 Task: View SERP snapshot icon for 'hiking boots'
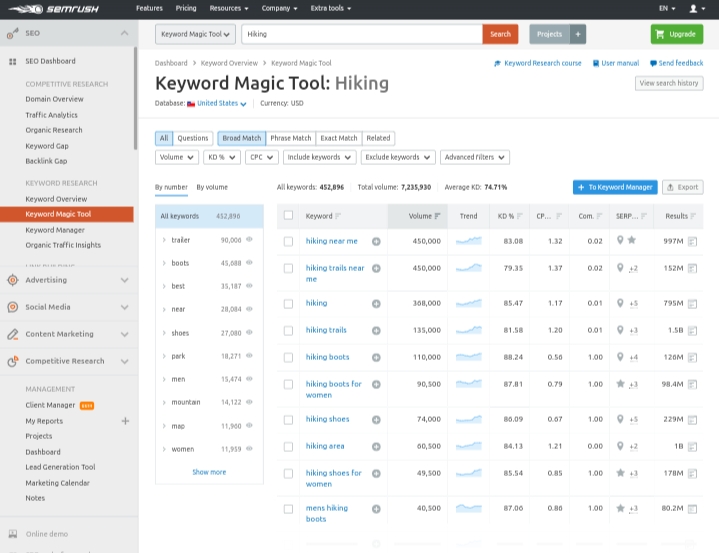pyautogui.click(x=692, y=357)
